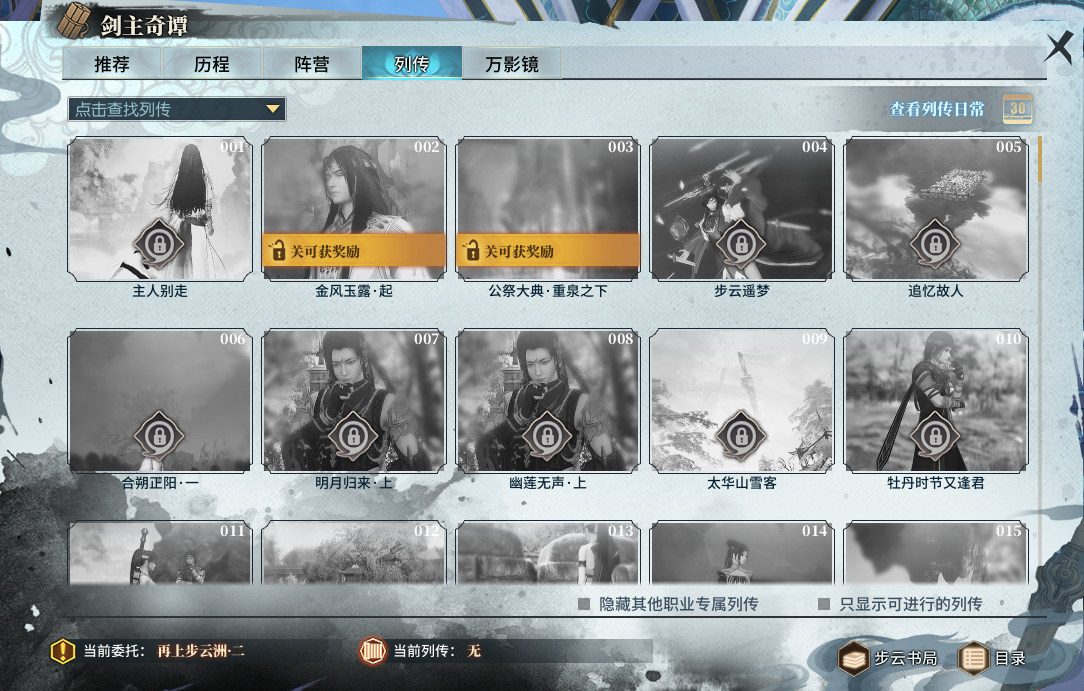The height and width of the screenshot is (691, 1084).
Task: Click the 关可获奖励 banner on 金风玉露·起
Action: [x=354, y=251]
